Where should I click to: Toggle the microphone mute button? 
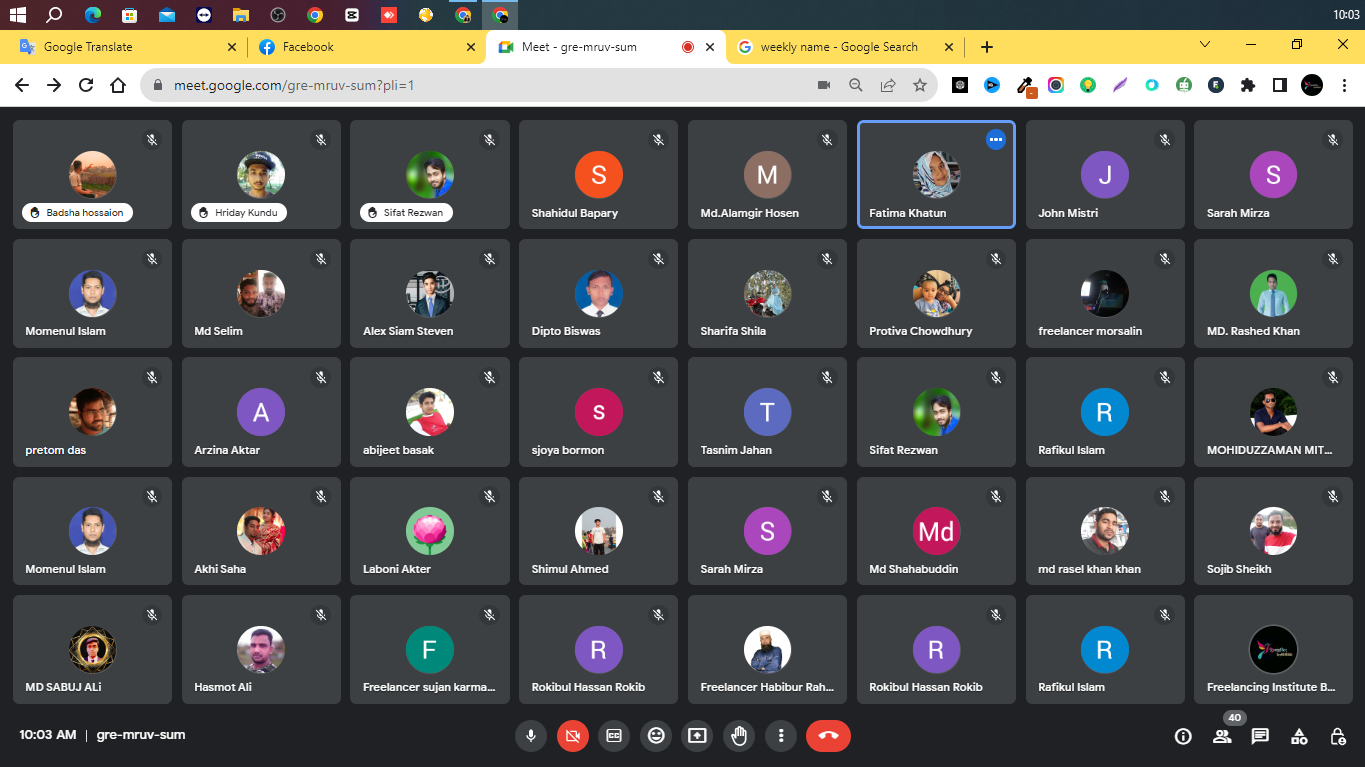pos(531,736)
